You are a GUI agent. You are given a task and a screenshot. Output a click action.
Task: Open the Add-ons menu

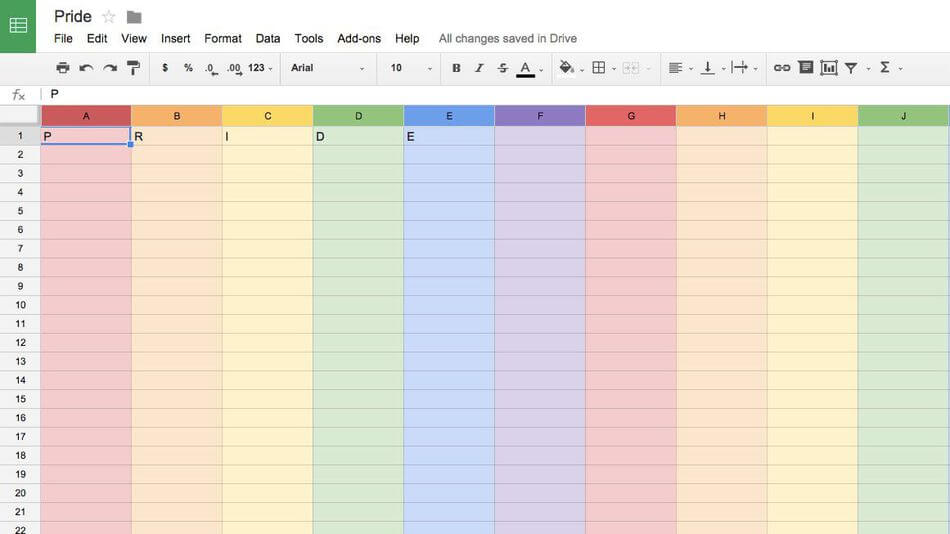359,38
